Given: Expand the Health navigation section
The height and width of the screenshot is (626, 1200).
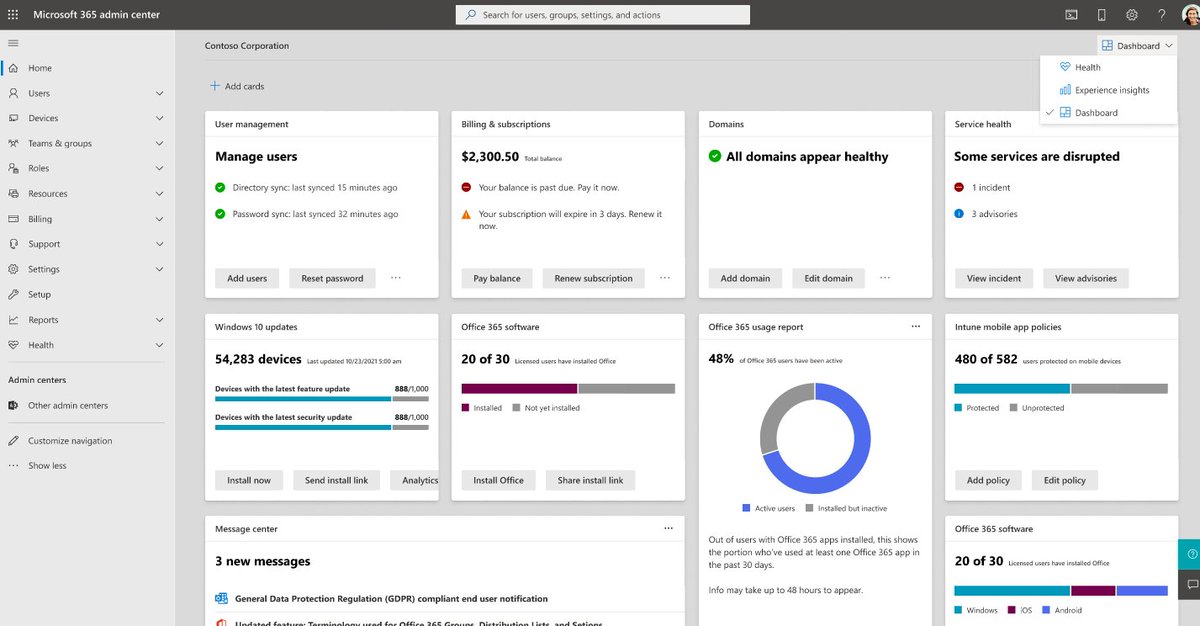Looking at the screenshot, I should pos(159,345).
